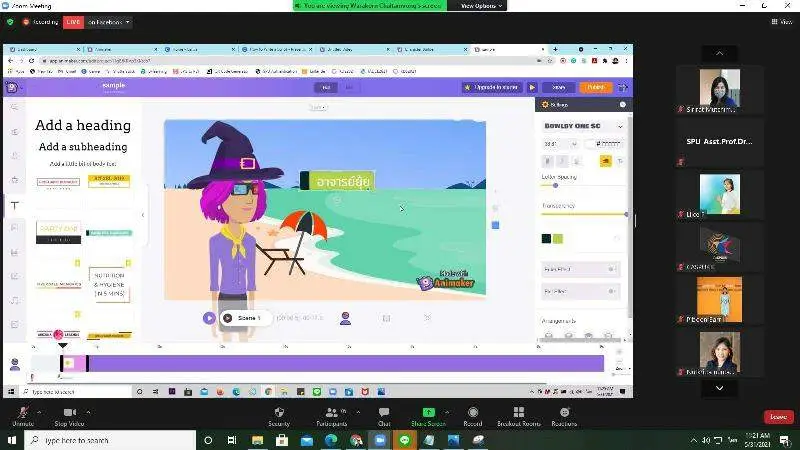Select the 'Add a heading' text preset

(83, 125)
